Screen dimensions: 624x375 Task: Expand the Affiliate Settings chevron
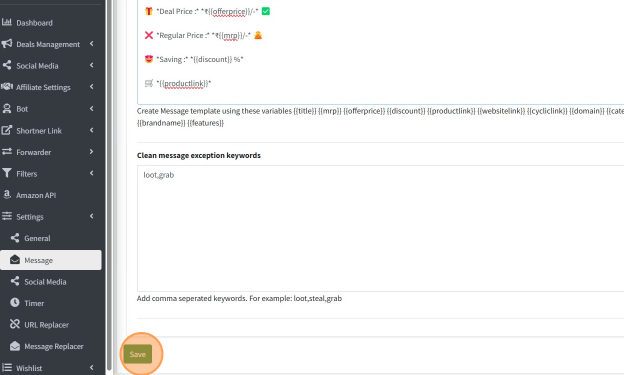coord(92,86)
